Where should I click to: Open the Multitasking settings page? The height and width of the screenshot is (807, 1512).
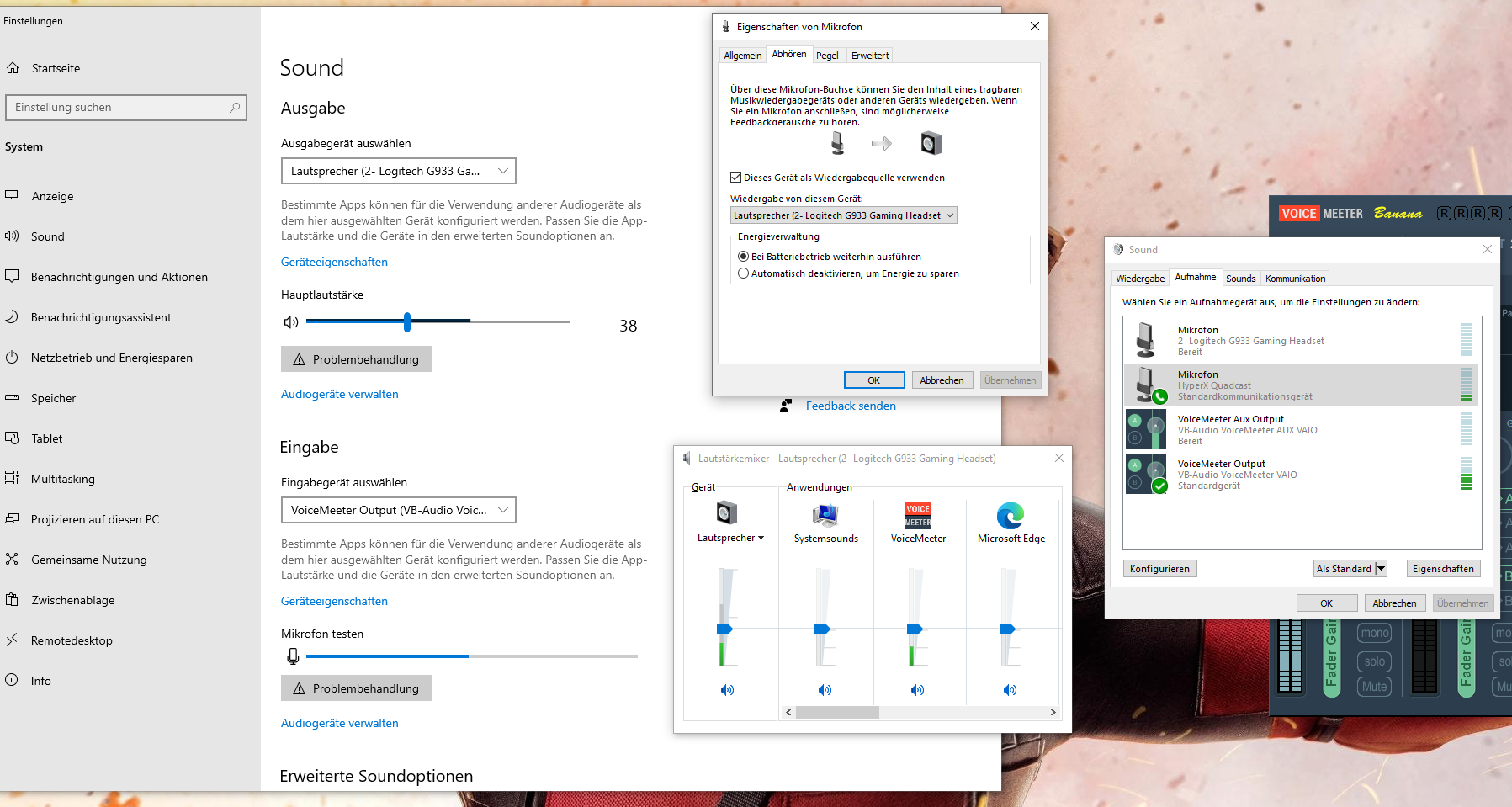(x=62, y=479)
